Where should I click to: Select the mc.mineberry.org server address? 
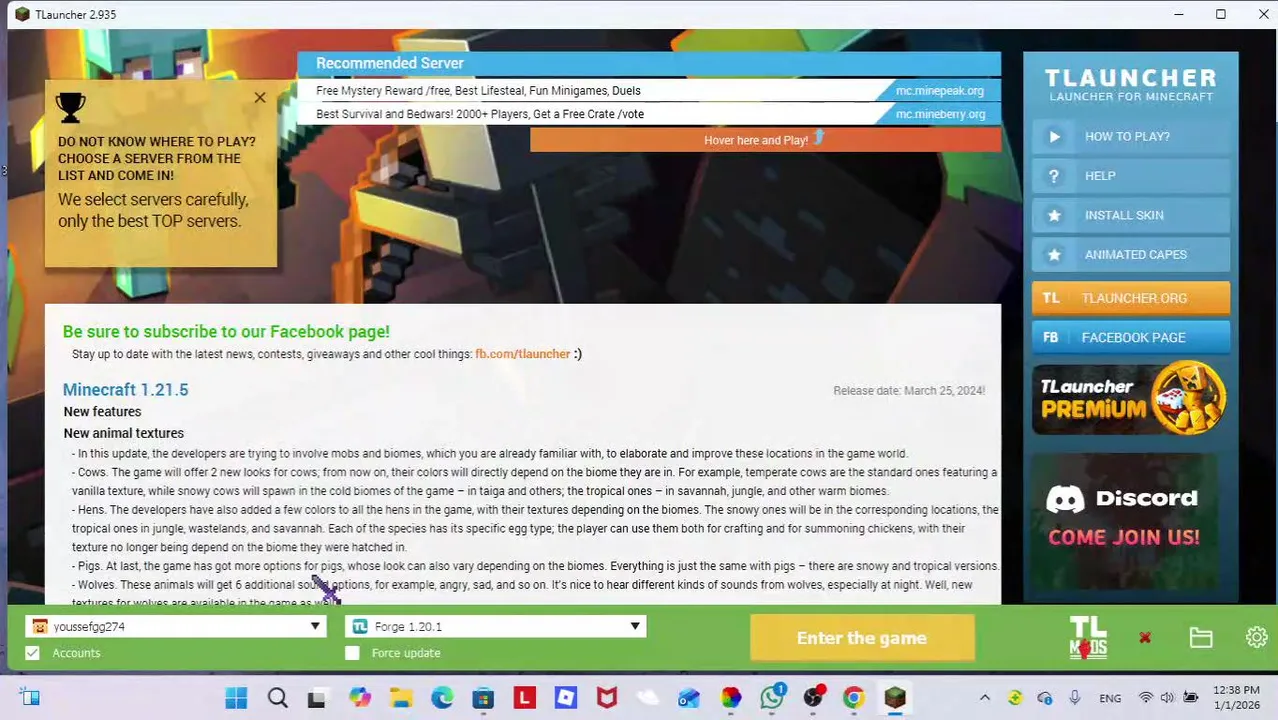pos(940,114)
